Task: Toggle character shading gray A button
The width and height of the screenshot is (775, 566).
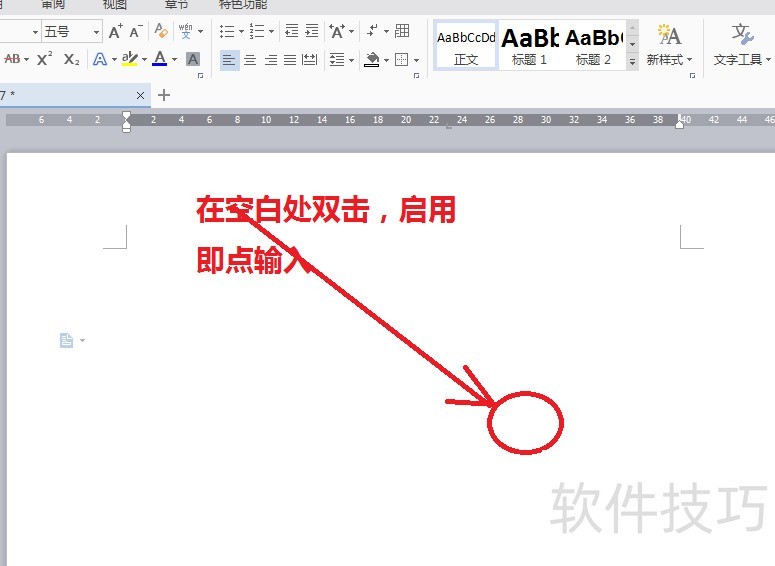Action: [x=193, y=59]
